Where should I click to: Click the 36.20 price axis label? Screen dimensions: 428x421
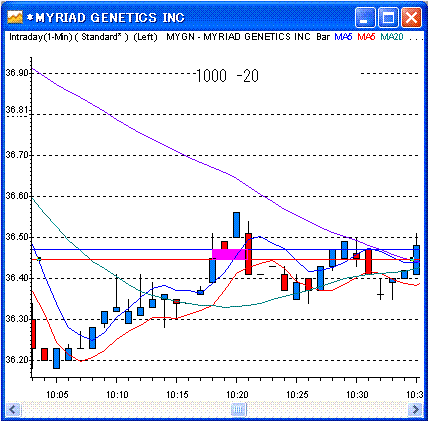pos(18,360)
